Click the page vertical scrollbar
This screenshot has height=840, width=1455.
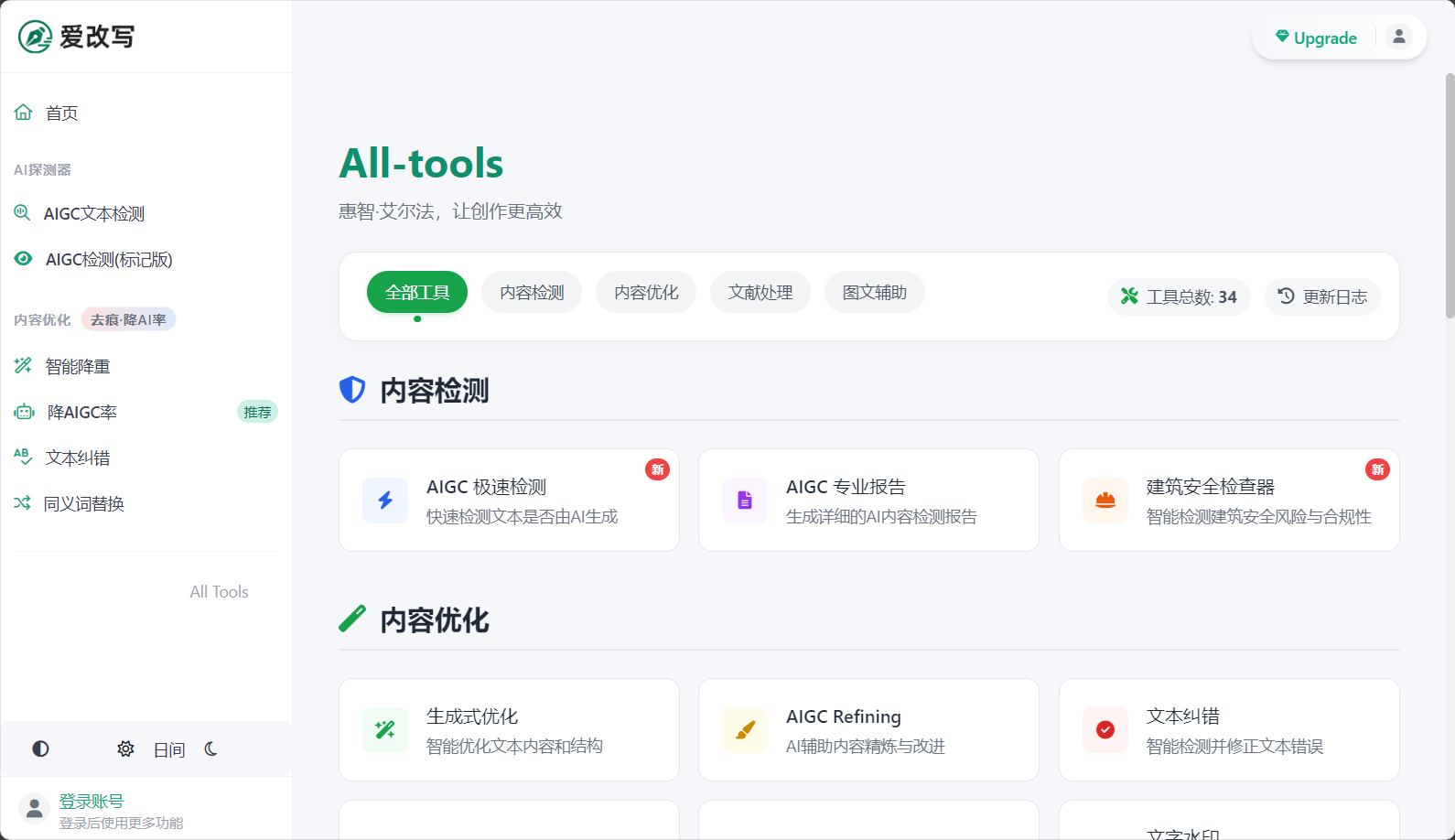pyautogui.click(x=1450, y=196)
